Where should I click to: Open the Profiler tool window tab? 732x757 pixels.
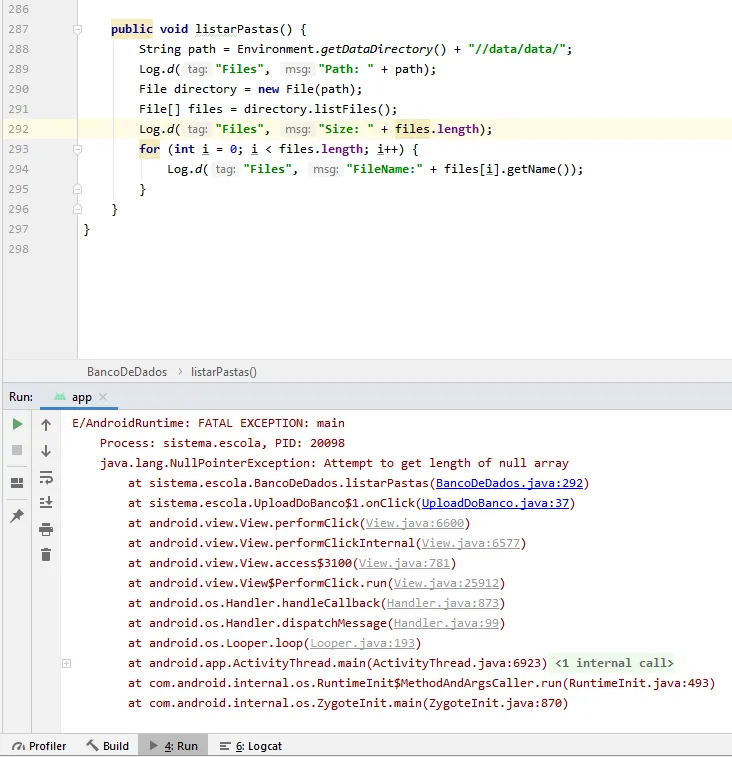pyautogui.click(x=39, y=746)
